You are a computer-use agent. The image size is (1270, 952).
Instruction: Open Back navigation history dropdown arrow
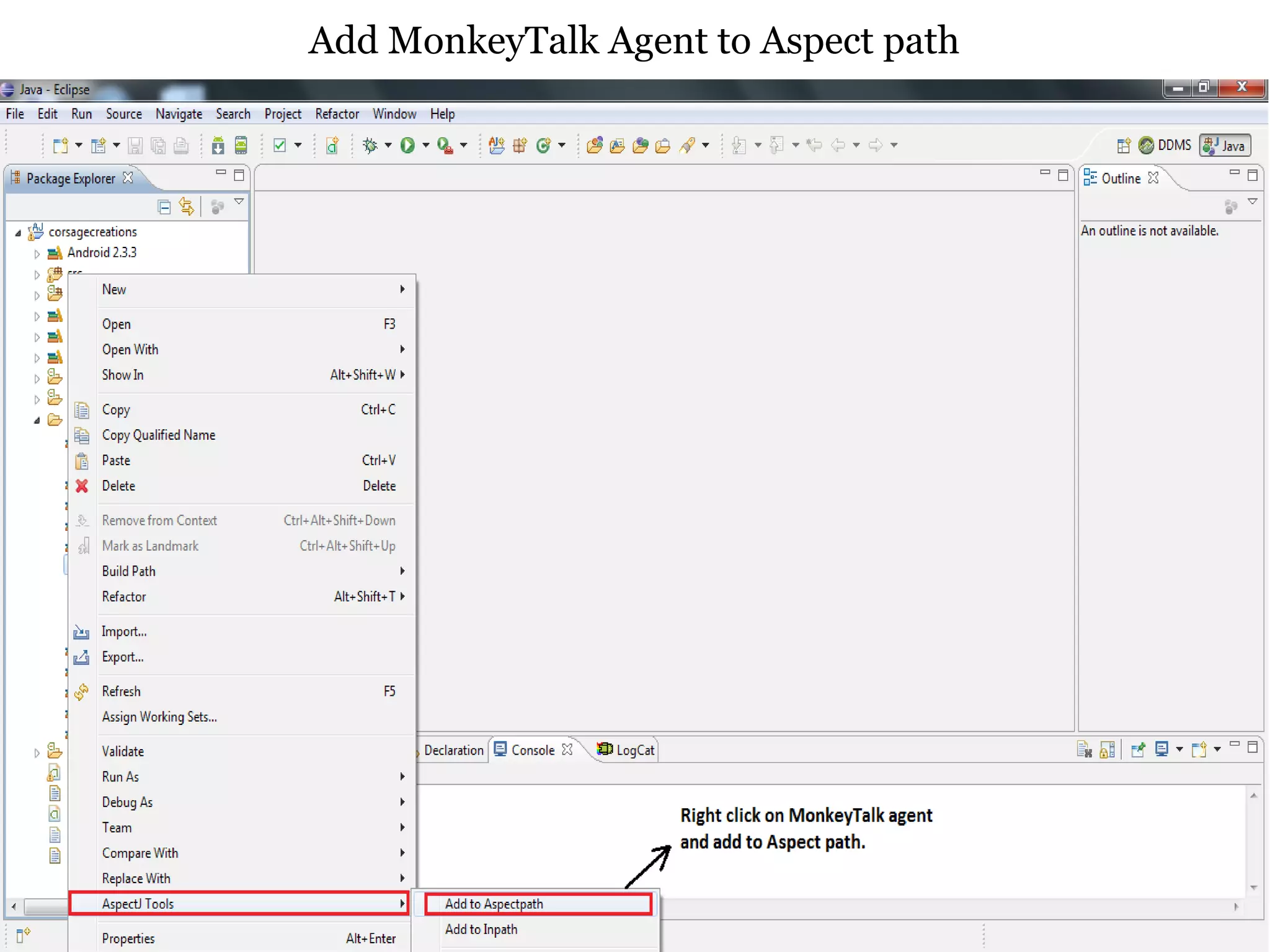click(x=856, y=146)
